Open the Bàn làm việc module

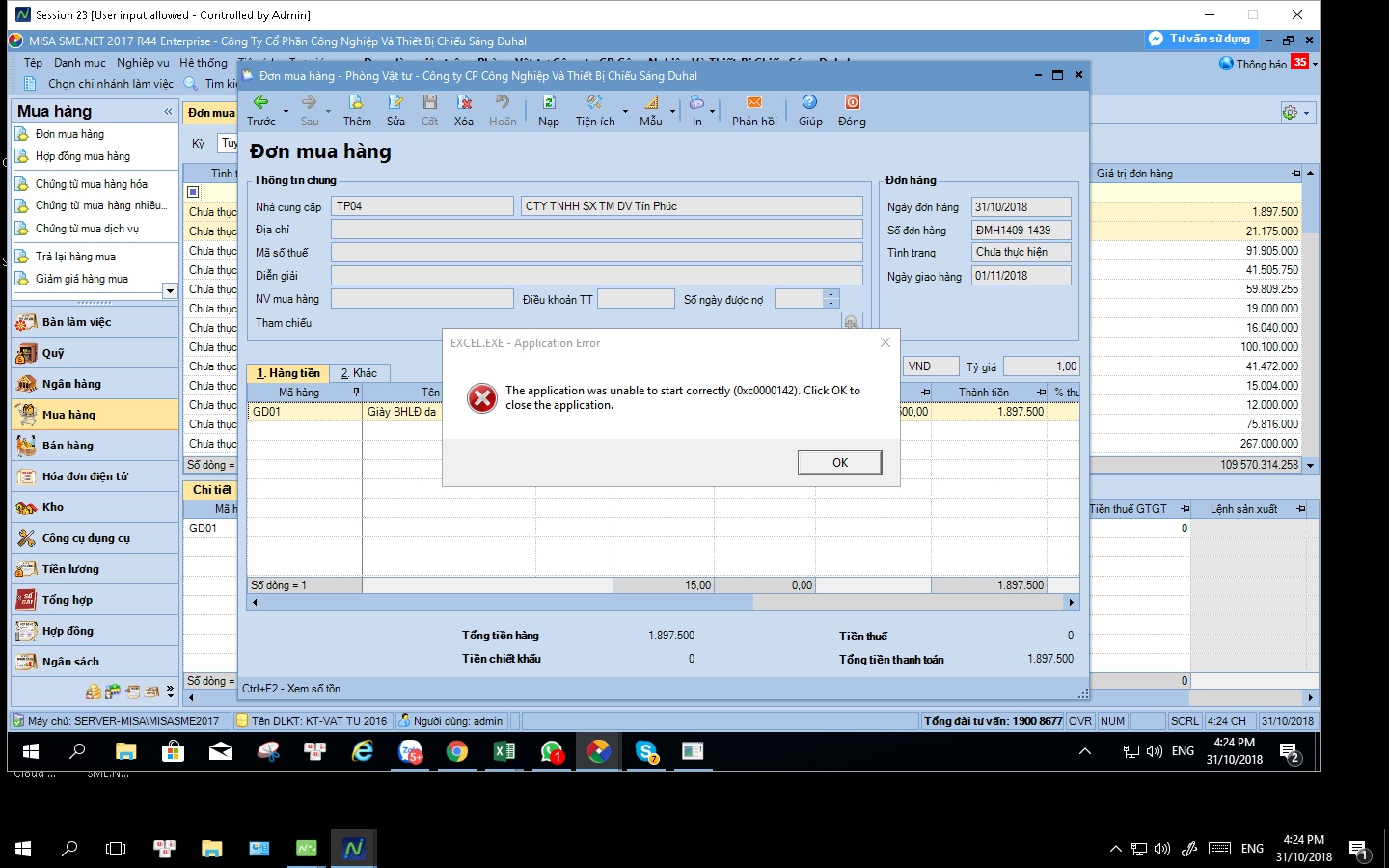pyautogui.click(x=95, y=322)
